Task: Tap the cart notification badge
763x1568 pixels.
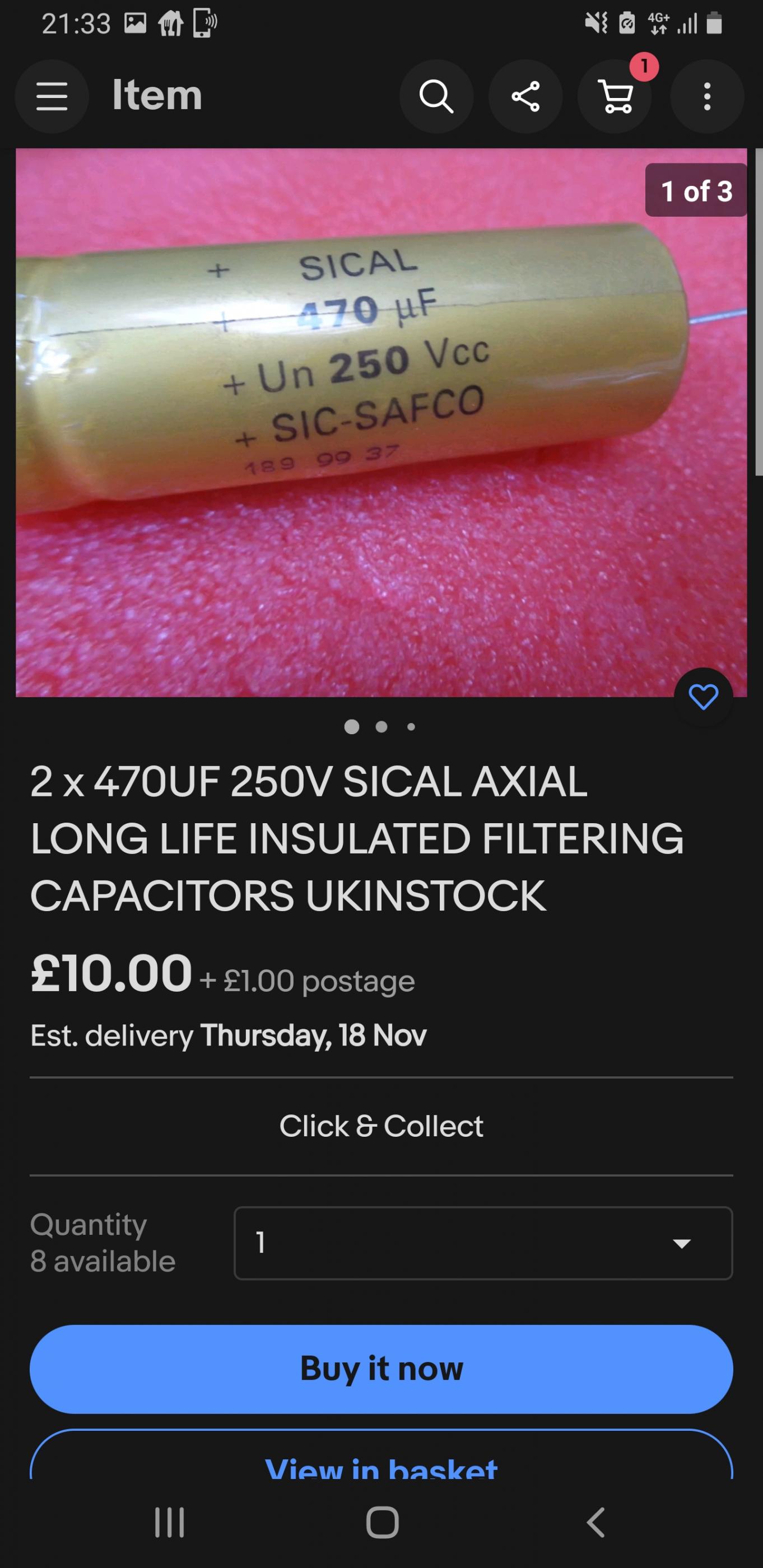Action: tap(644, 66)
